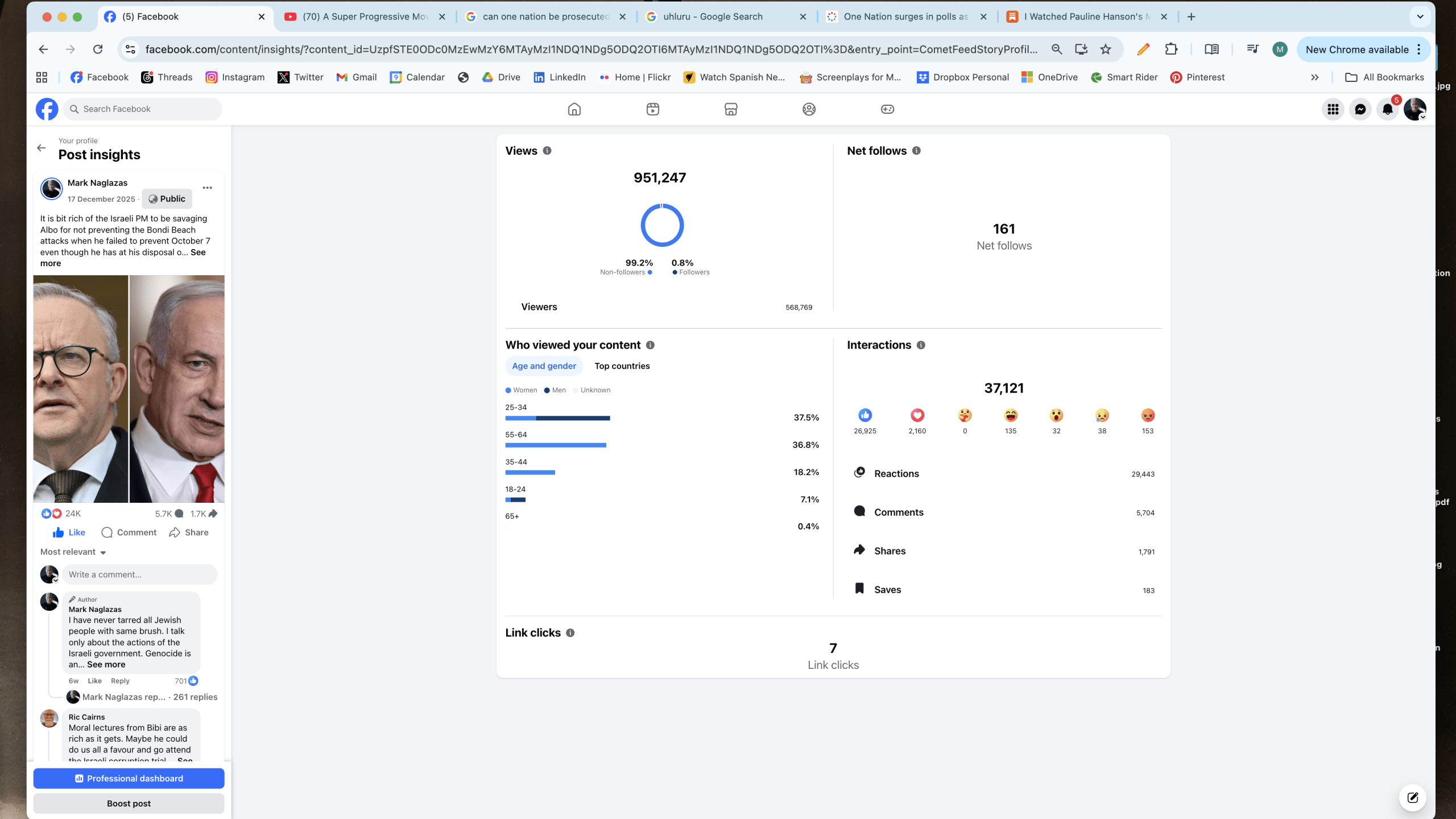The width and height of the screenshot is (1456, 819).
Task: Open the Professional dashboard button
Action: (129, 778)
